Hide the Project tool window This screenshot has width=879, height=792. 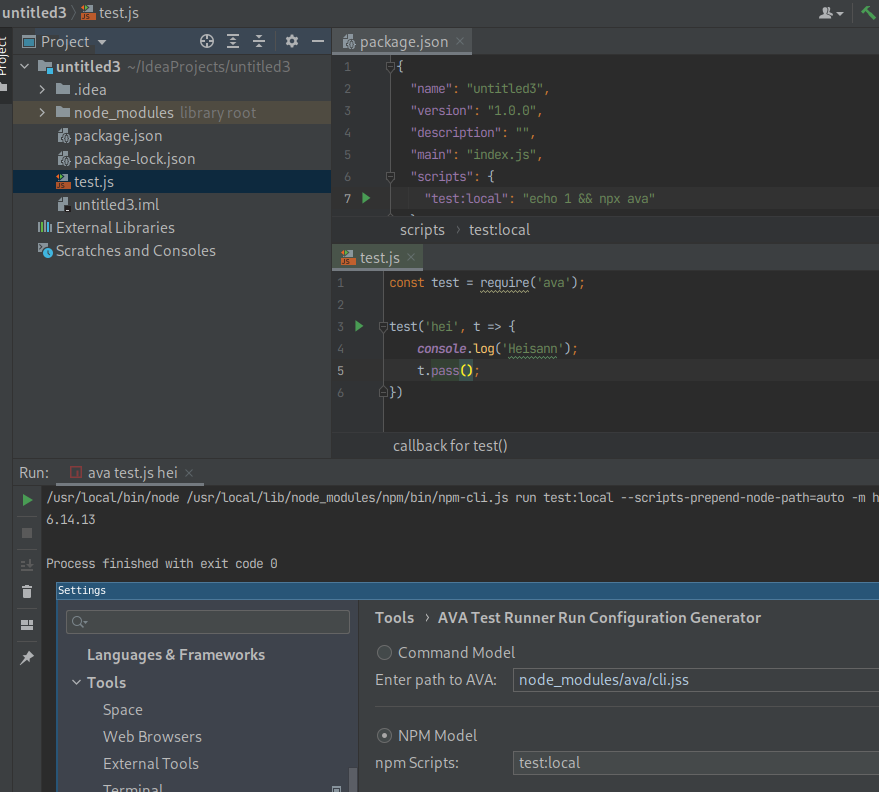point(318,41)
